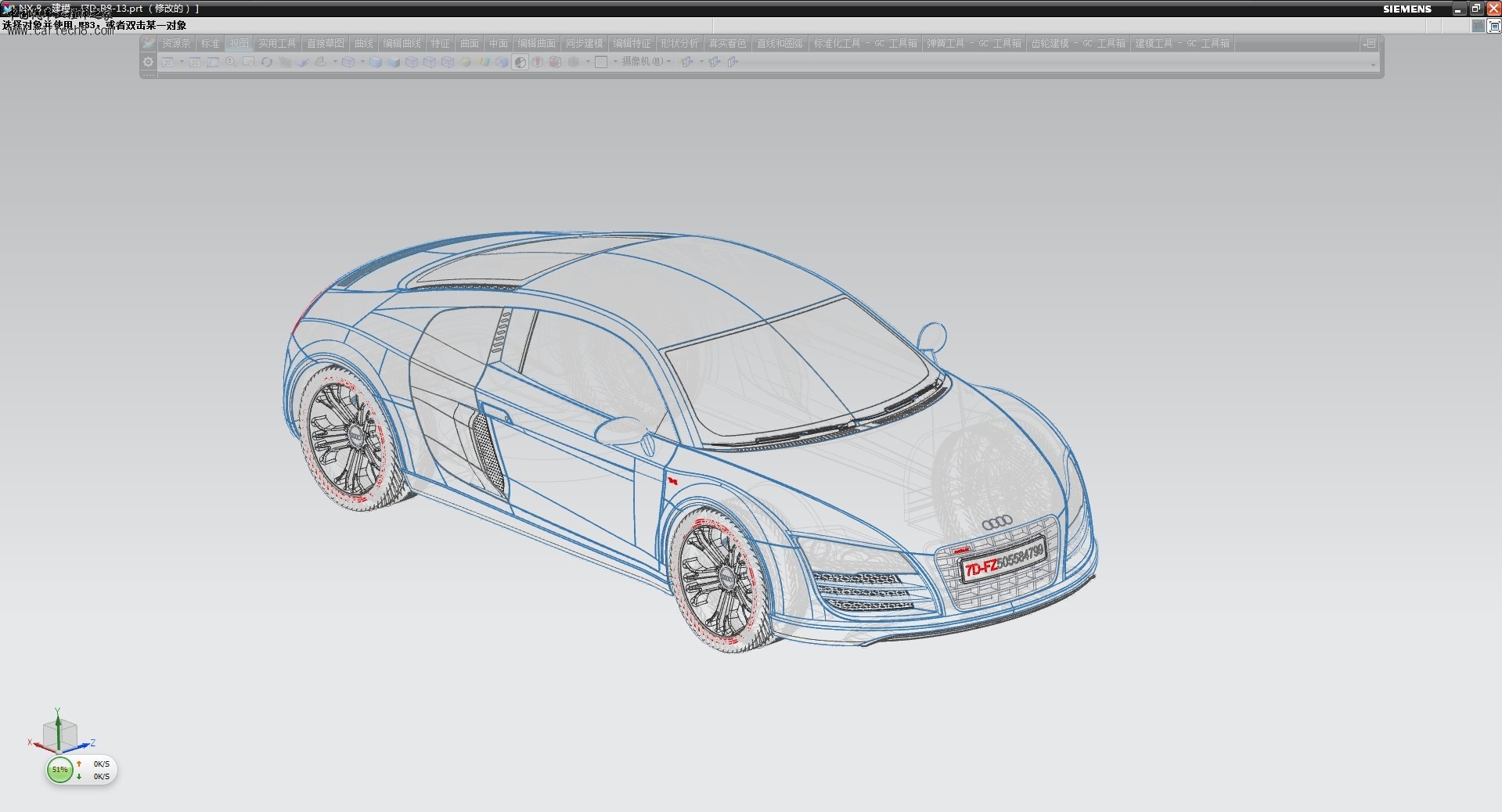The image size is (1502, 812).
Task: Open the 同步建模 tab
Action: coord(585,43)
